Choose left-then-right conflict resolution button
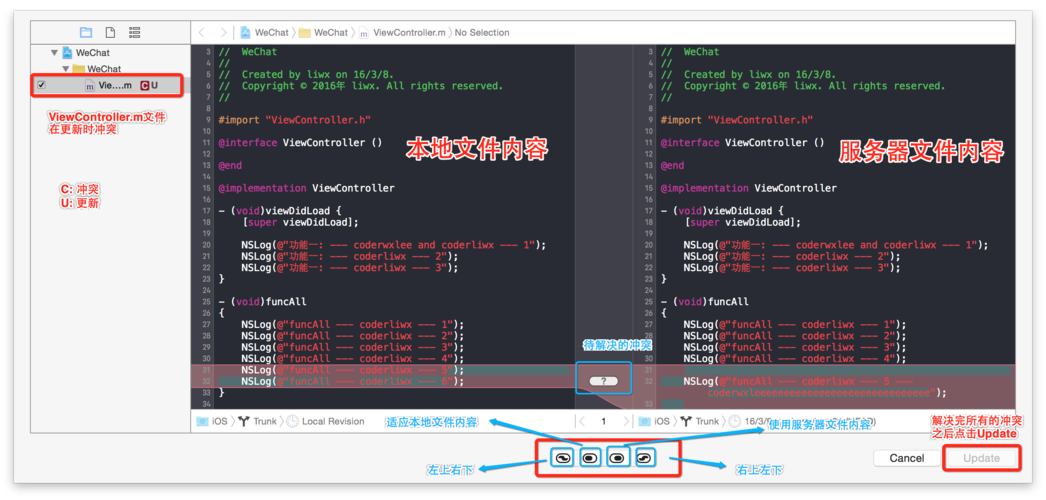Image resolution: width=1046 pixels, height=500 pixels. point(563,457)
